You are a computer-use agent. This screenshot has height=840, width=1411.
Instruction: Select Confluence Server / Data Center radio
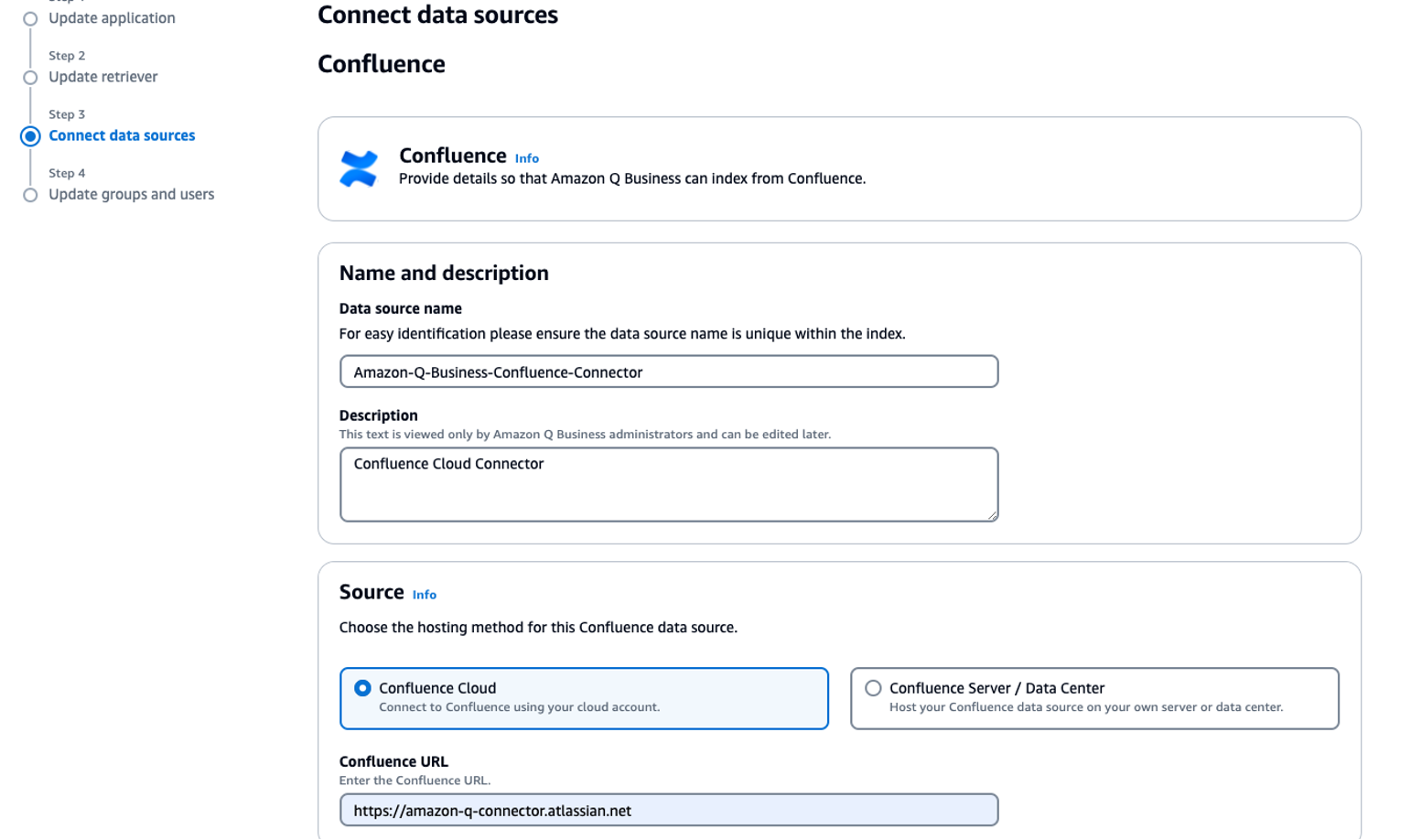[x=873, y=688]
